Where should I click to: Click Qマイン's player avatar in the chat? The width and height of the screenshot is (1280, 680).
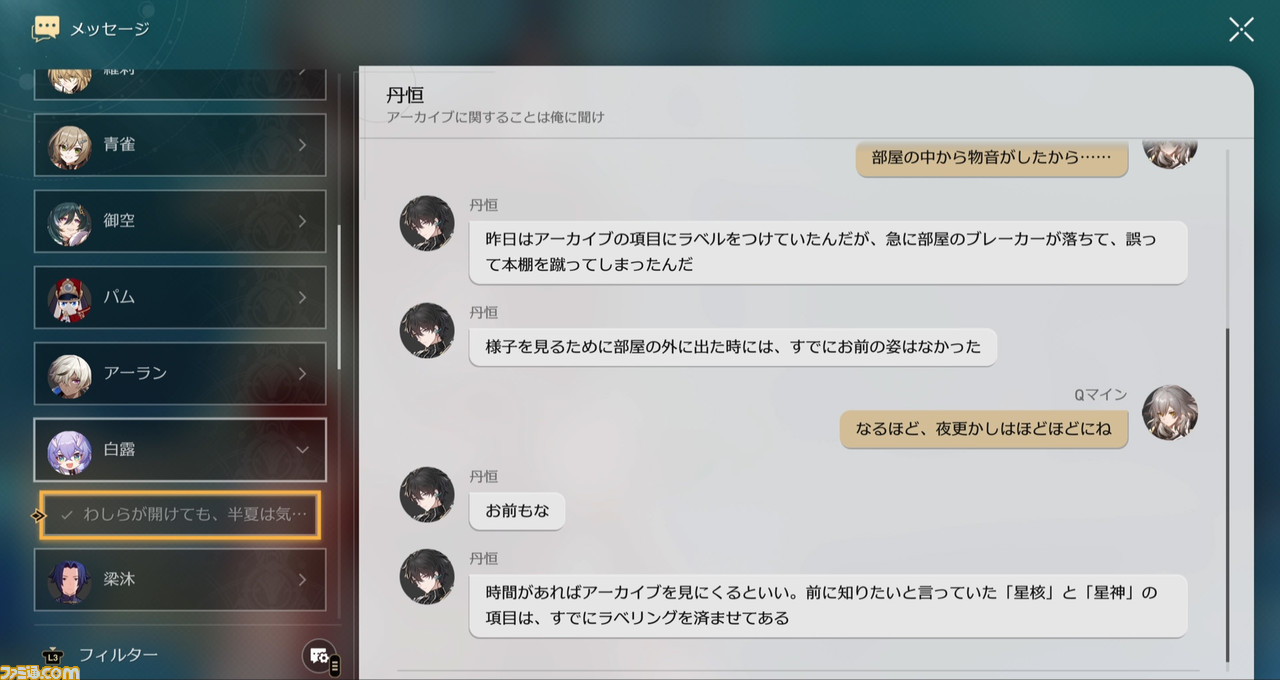pyautogui.click(x=1170, y=412)
